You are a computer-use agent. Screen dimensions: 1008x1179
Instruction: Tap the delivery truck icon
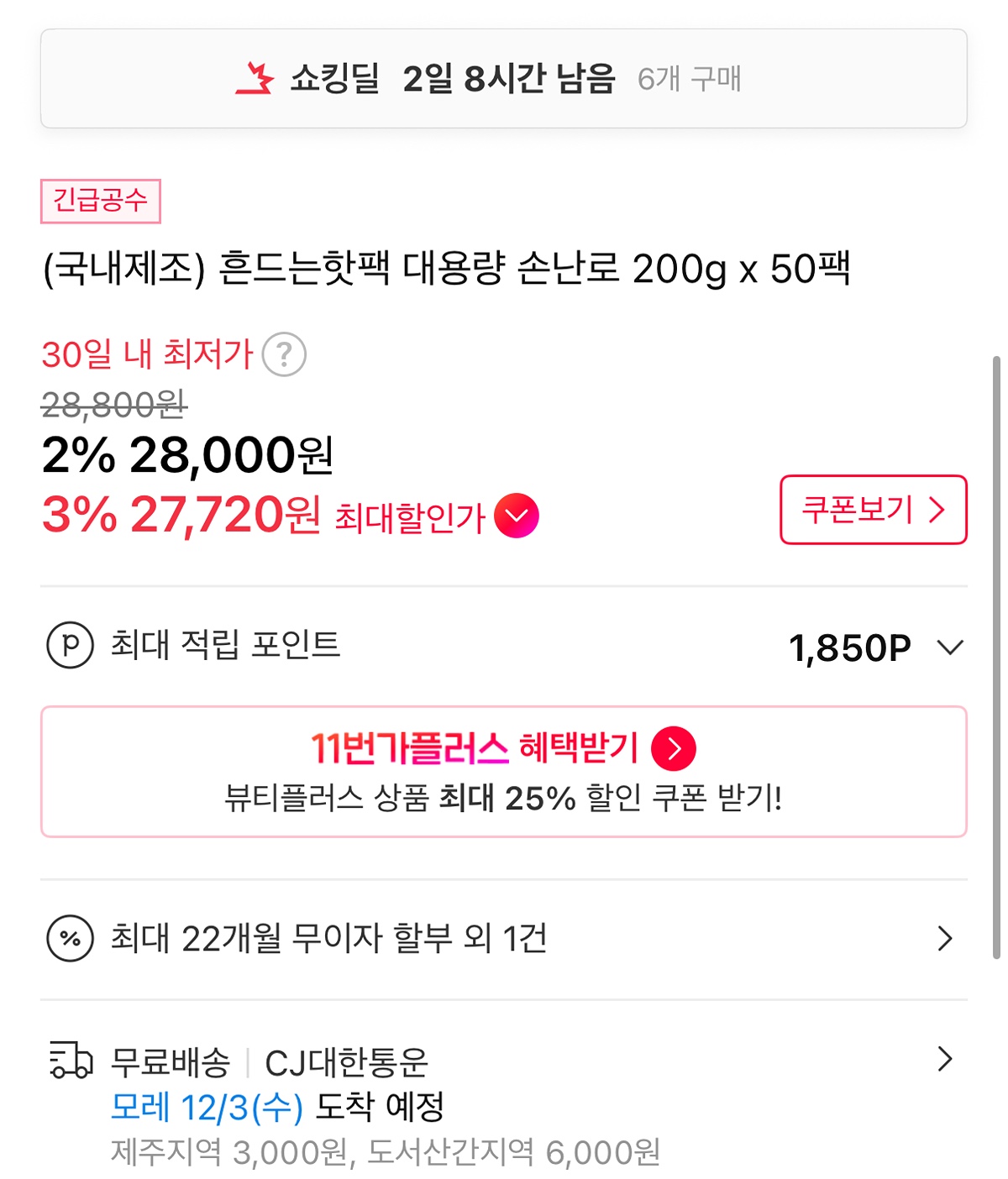point(71,1061)
